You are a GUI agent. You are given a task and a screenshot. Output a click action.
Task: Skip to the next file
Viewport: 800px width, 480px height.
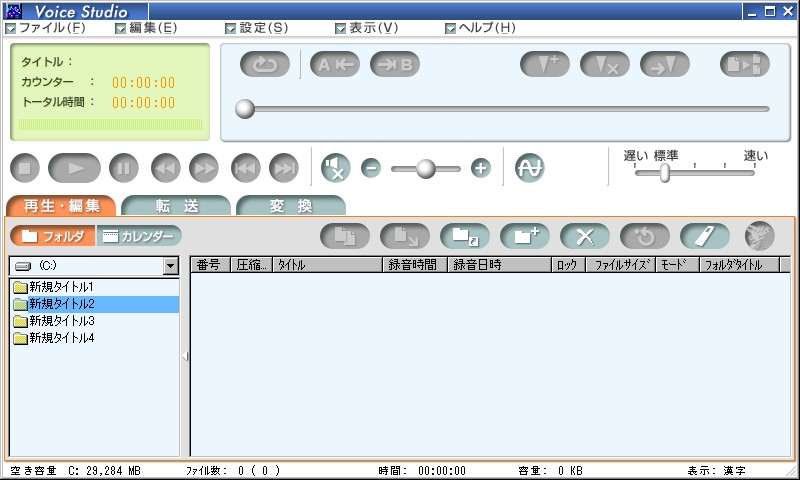point(284,168)
